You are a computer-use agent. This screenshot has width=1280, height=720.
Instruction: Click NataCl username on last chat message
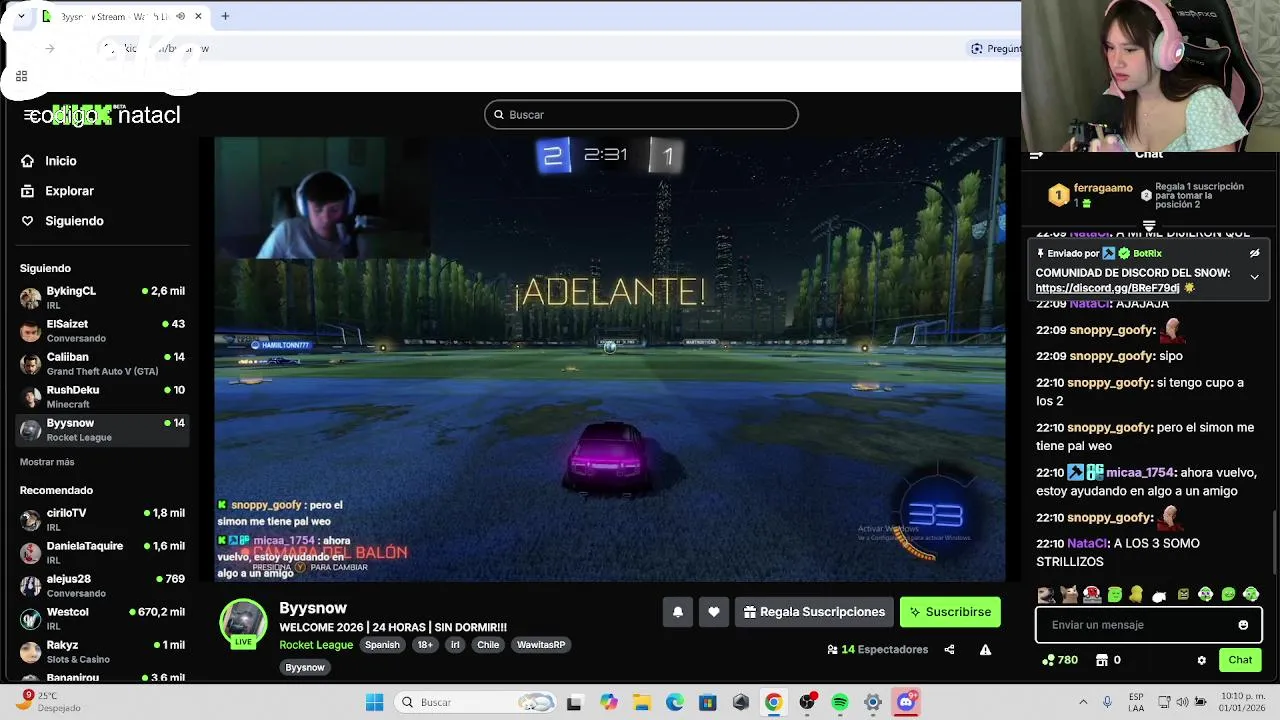[1087, 544]
